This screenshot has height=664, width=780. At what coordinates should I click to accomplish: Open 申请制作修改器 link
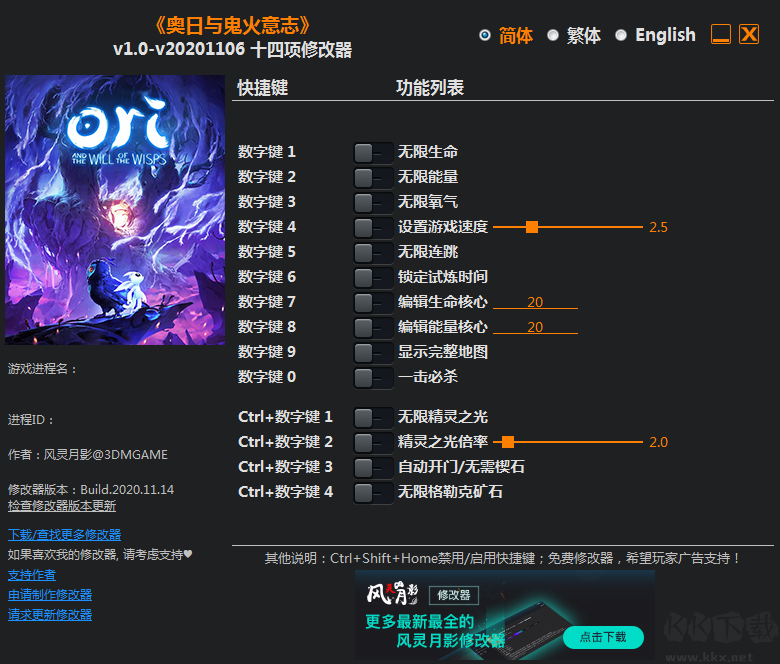pos(50,595)
